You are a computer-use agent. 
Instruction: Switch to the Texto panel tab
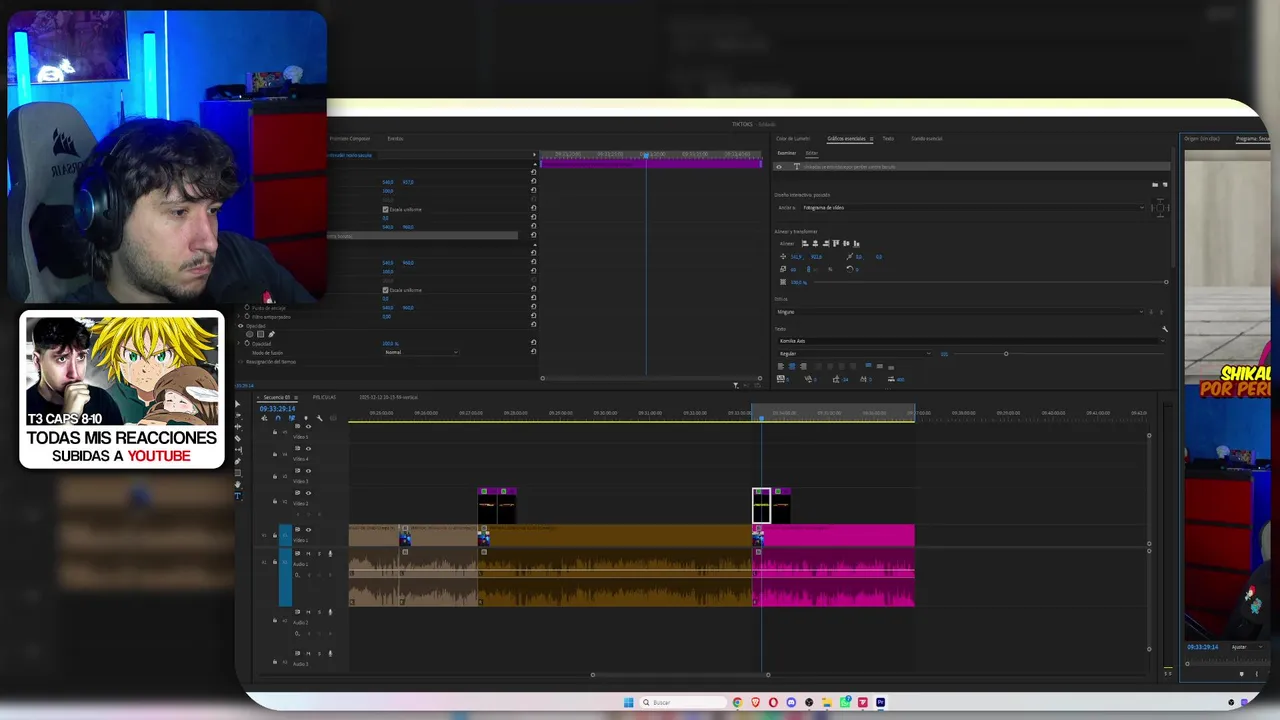click(x=888, y=139)
